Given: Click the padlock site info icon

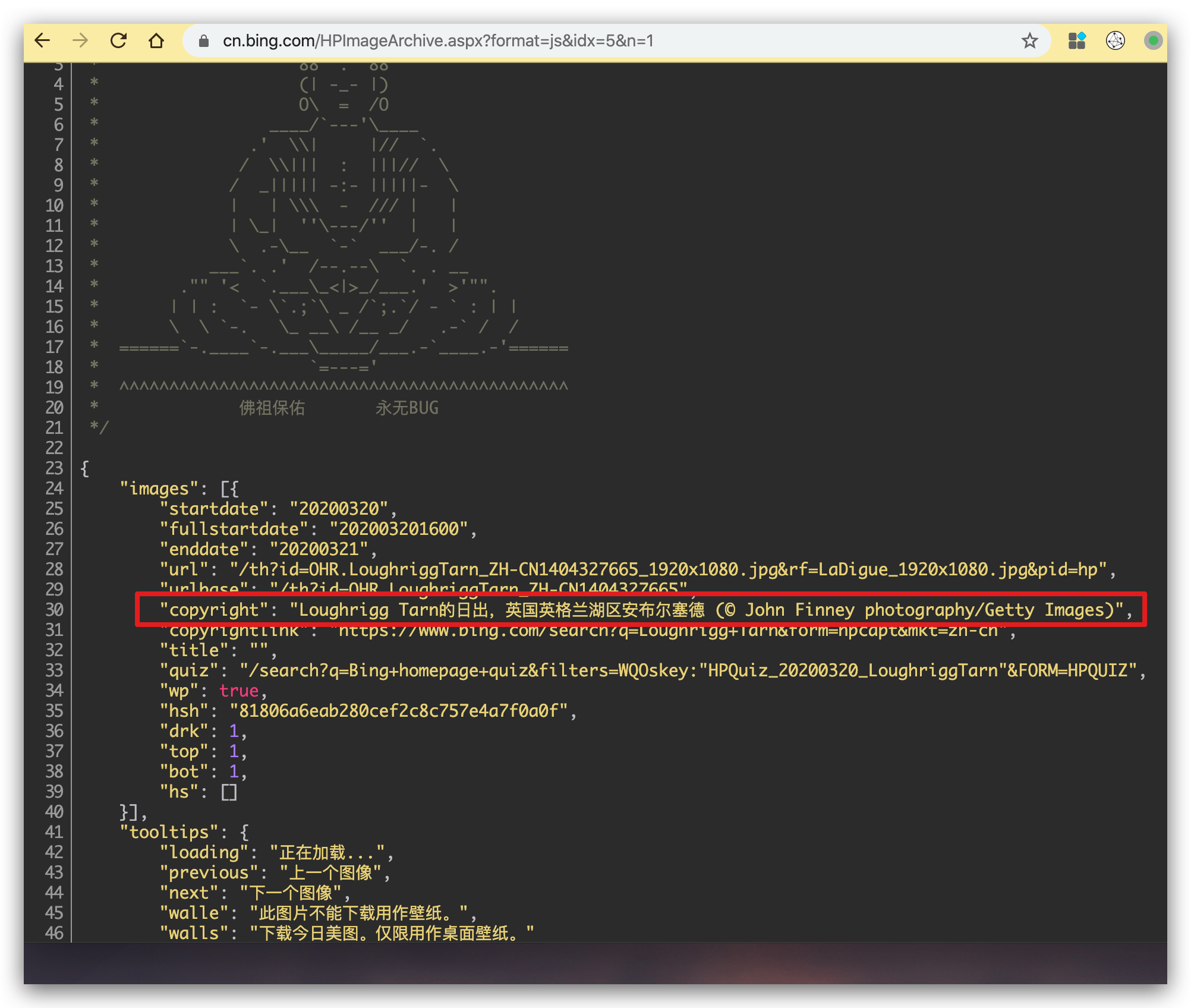Looking at the screenshot, I should point(204,41).
